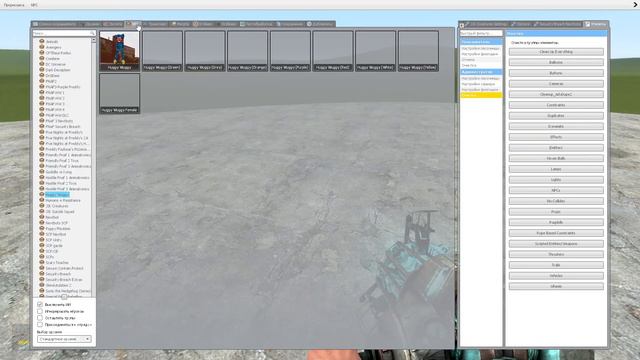Switch to the NPC tab of spawn menu
This screenshot has height=360, width=640.
pos(133,24)
